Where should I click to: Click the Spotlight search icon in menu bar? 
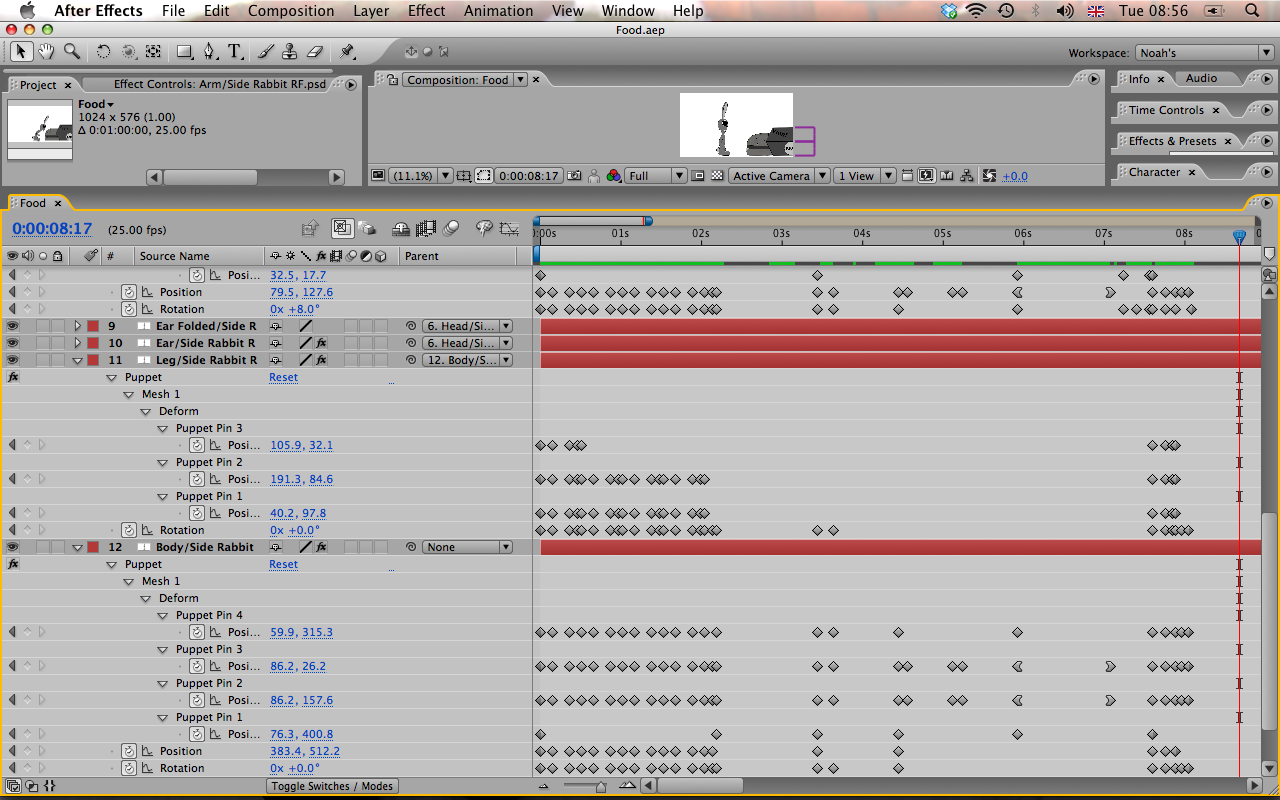coord(1253,11)
